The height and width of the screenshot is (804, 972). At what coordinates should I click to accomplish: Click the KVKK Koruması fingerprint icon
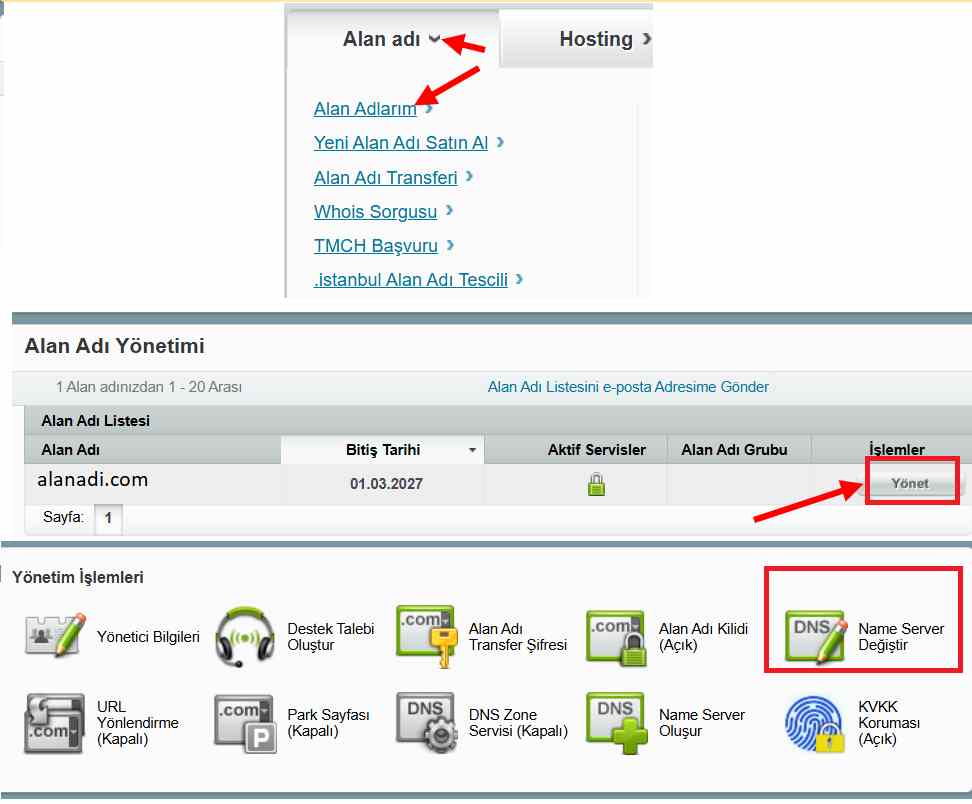coord(815,723)
